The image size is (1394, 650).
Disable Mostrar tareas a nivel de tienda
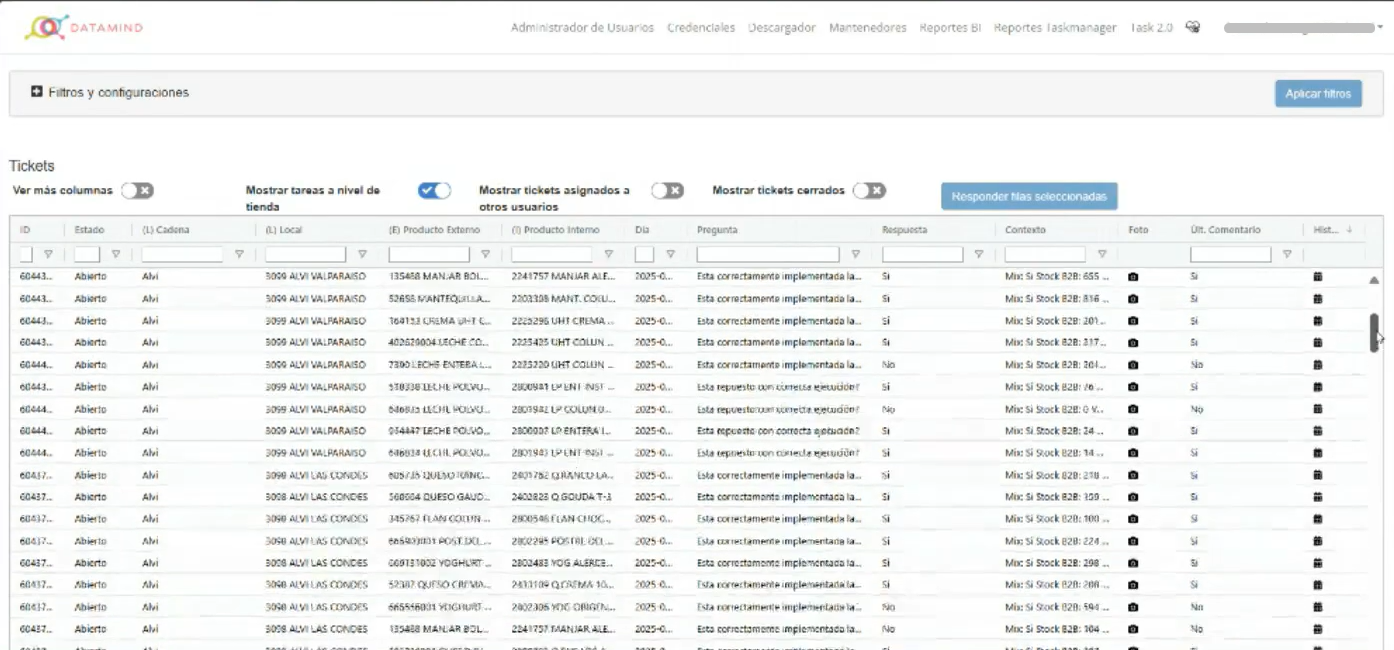point(434,190)
